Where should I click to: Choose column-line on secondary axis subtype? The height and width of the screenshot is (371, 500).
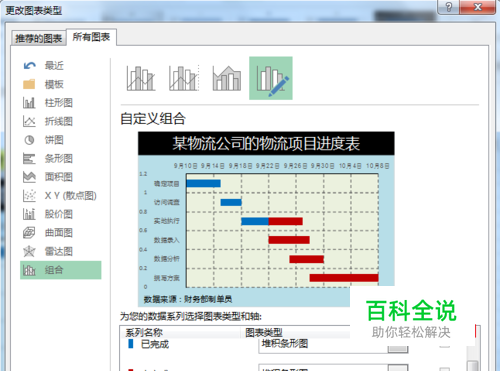tap(184, 78)
